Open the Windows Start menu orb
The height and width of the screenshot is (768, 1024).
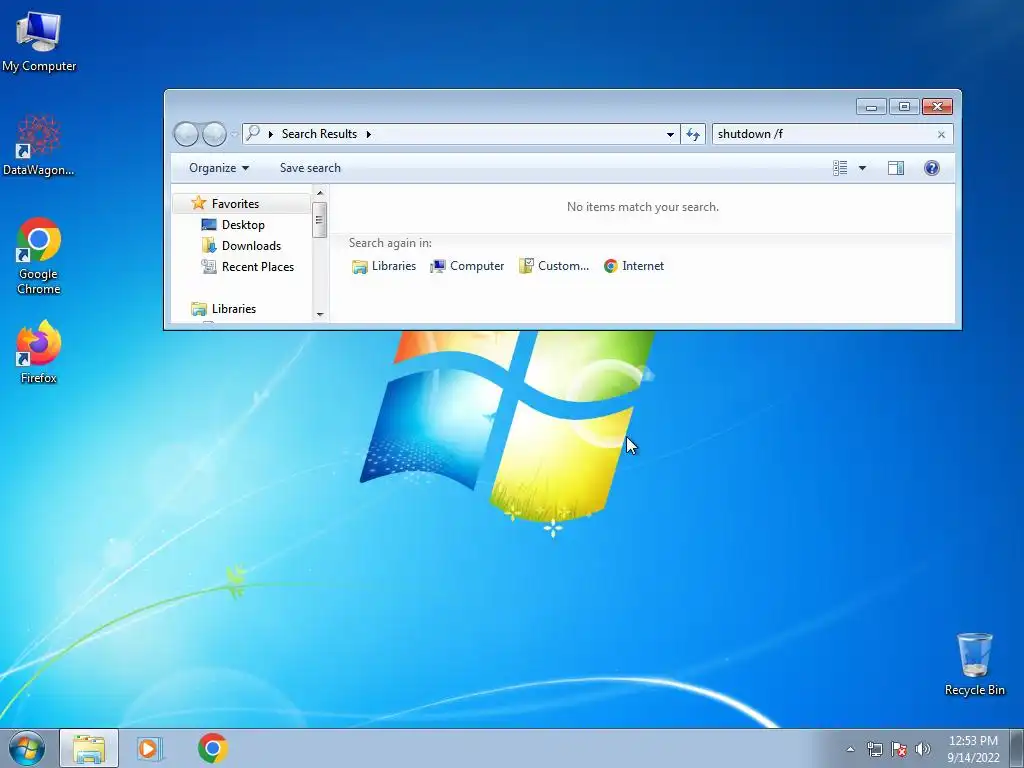pos(27,748)
